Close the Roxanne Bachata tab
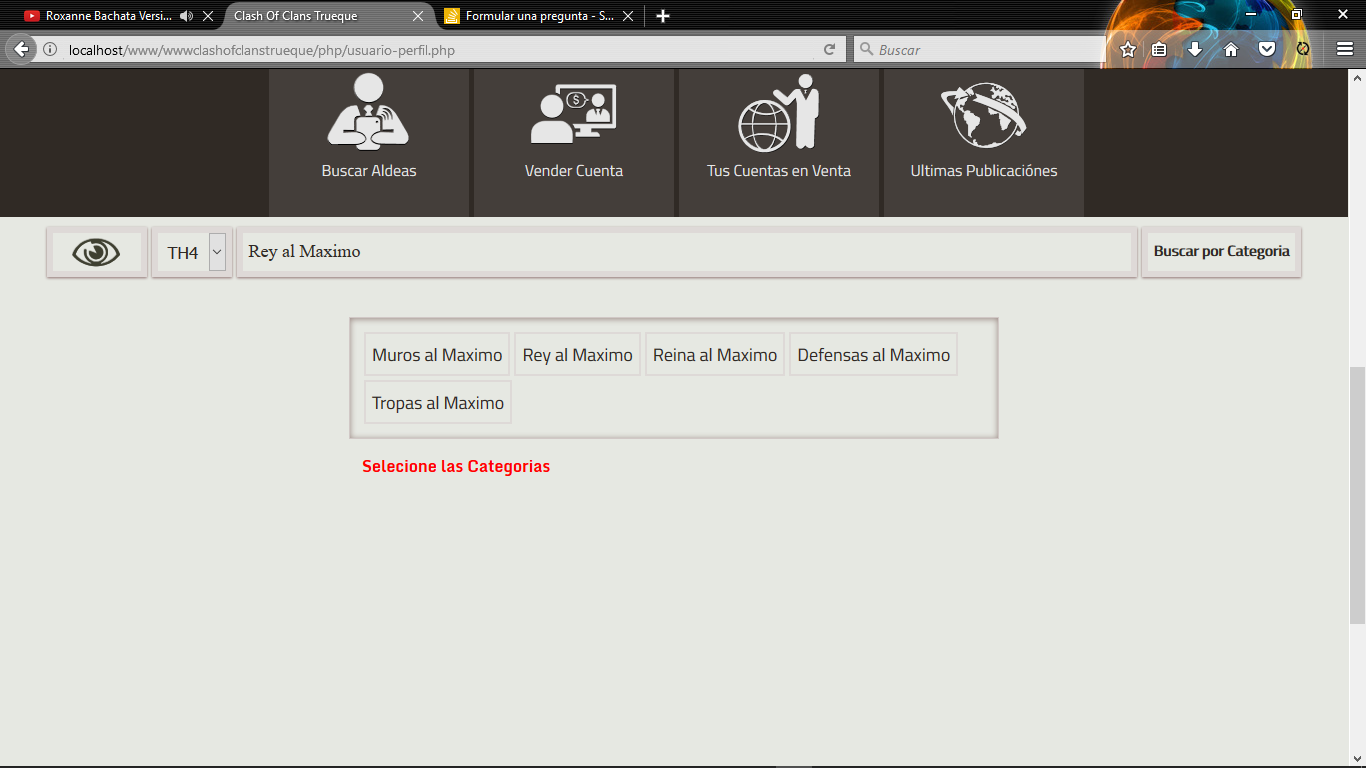 (x=208, y=16)
